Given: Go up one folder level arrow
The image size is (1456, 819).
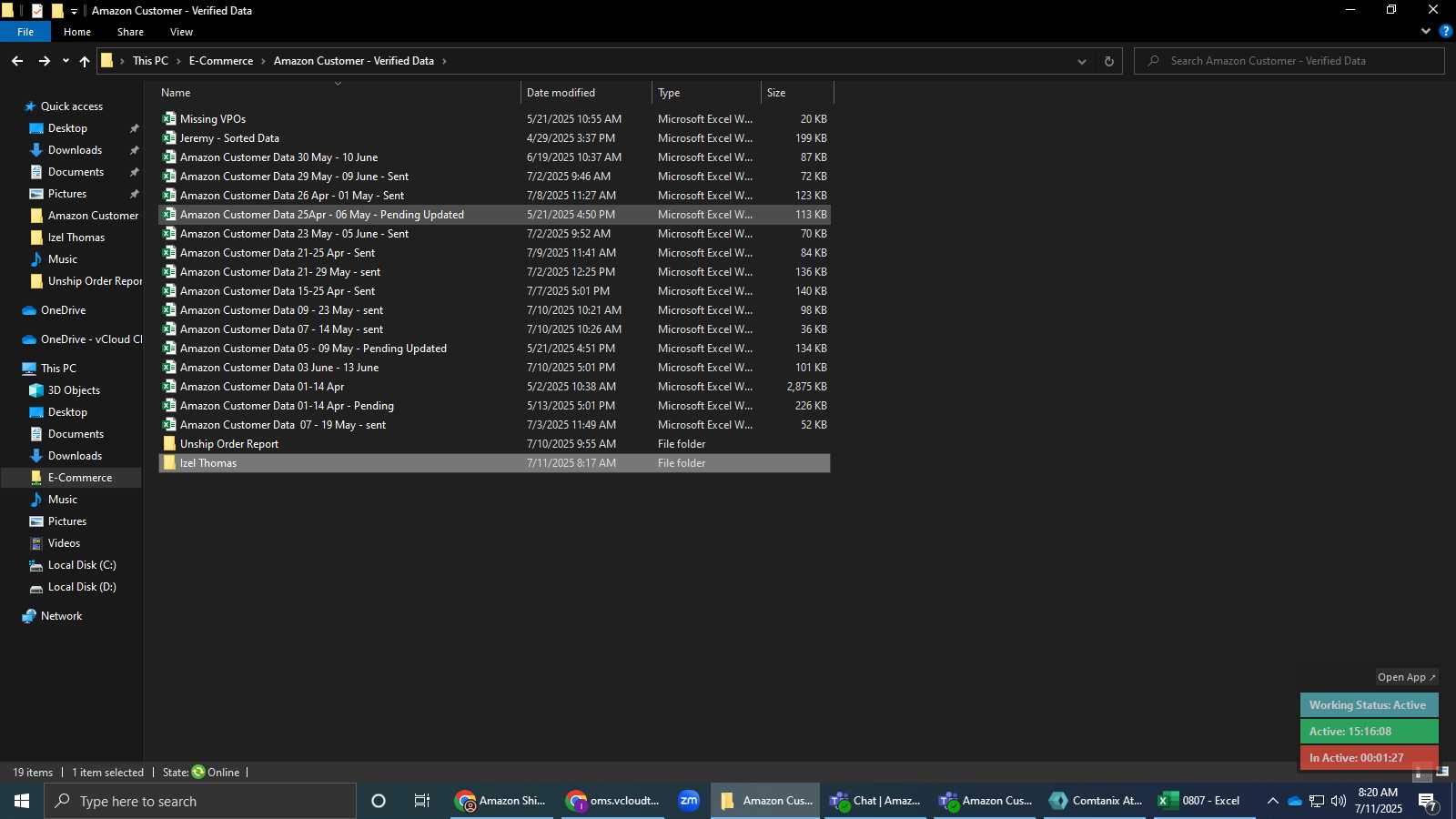Looking at the screenshot, I should (85, 61).
